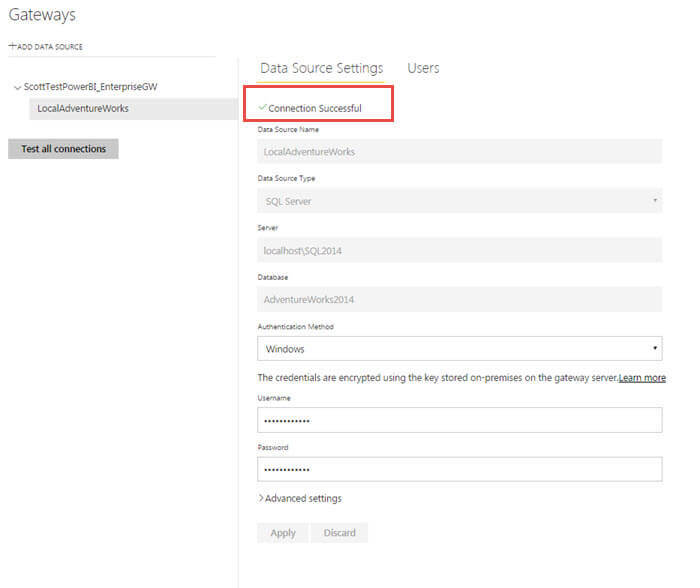Open the Users tab

tap(423, 68)
